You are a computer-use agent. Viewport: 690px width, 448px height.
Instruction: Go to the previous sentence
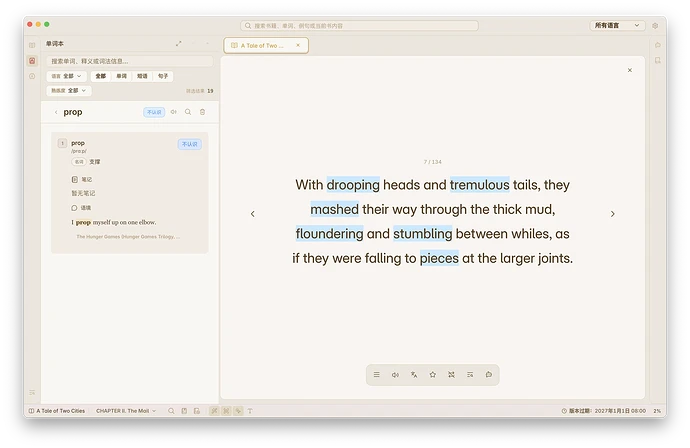(253, 214)
